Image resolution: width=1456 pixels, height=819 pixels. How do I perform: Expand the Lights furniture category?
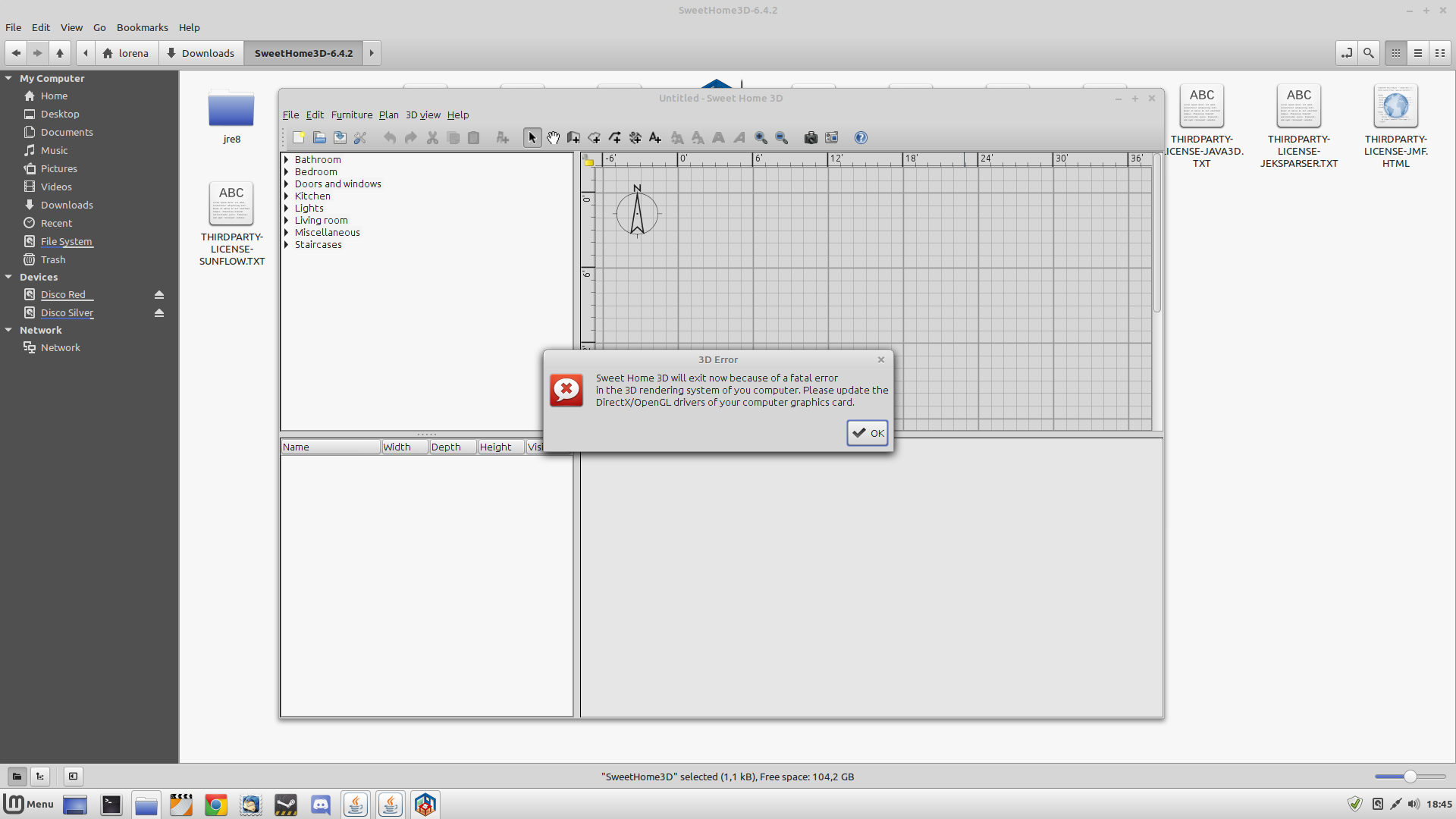287,208
